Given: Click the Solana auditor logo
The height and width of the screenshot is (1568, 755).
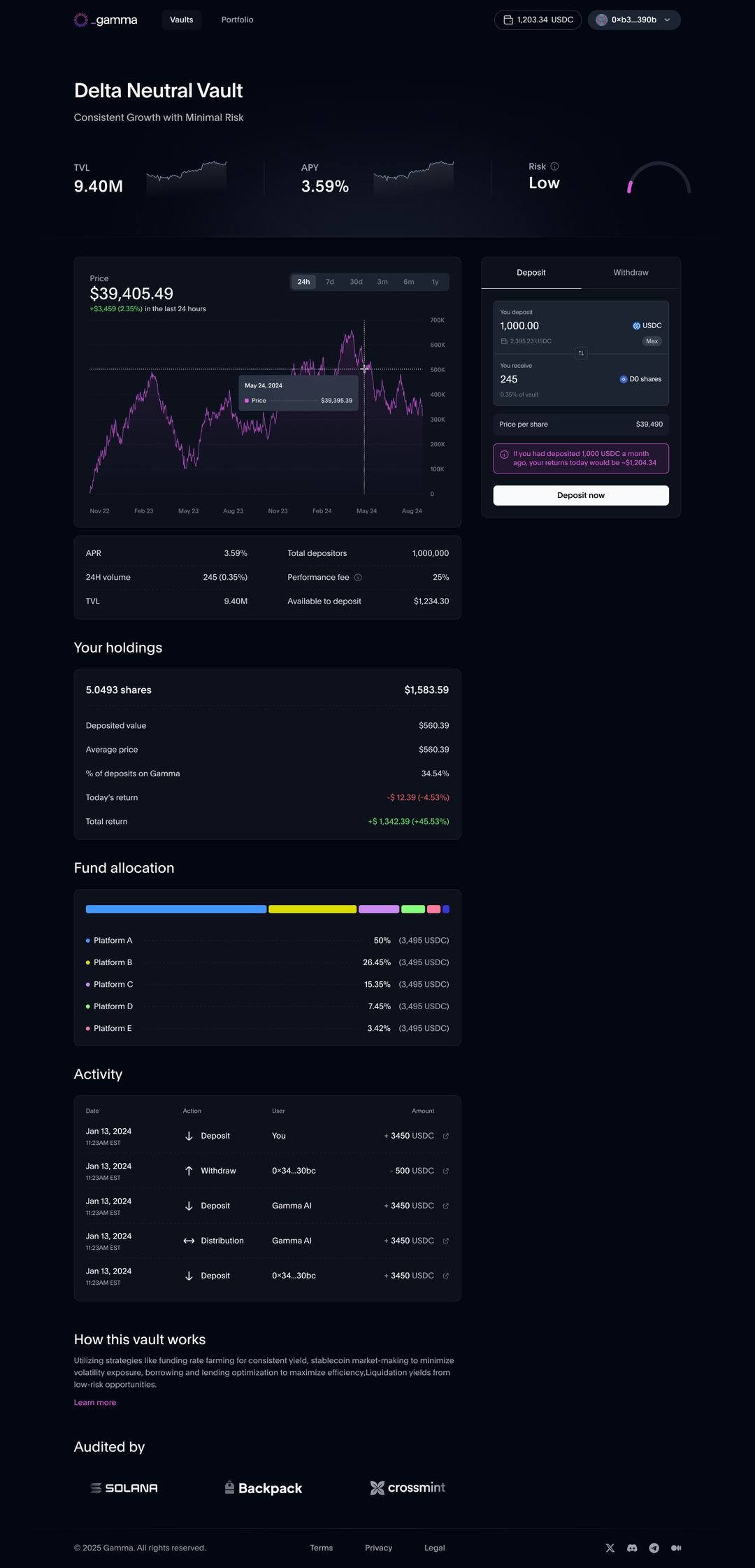Looking at the screenshot, I should [x=124, y=1488].
